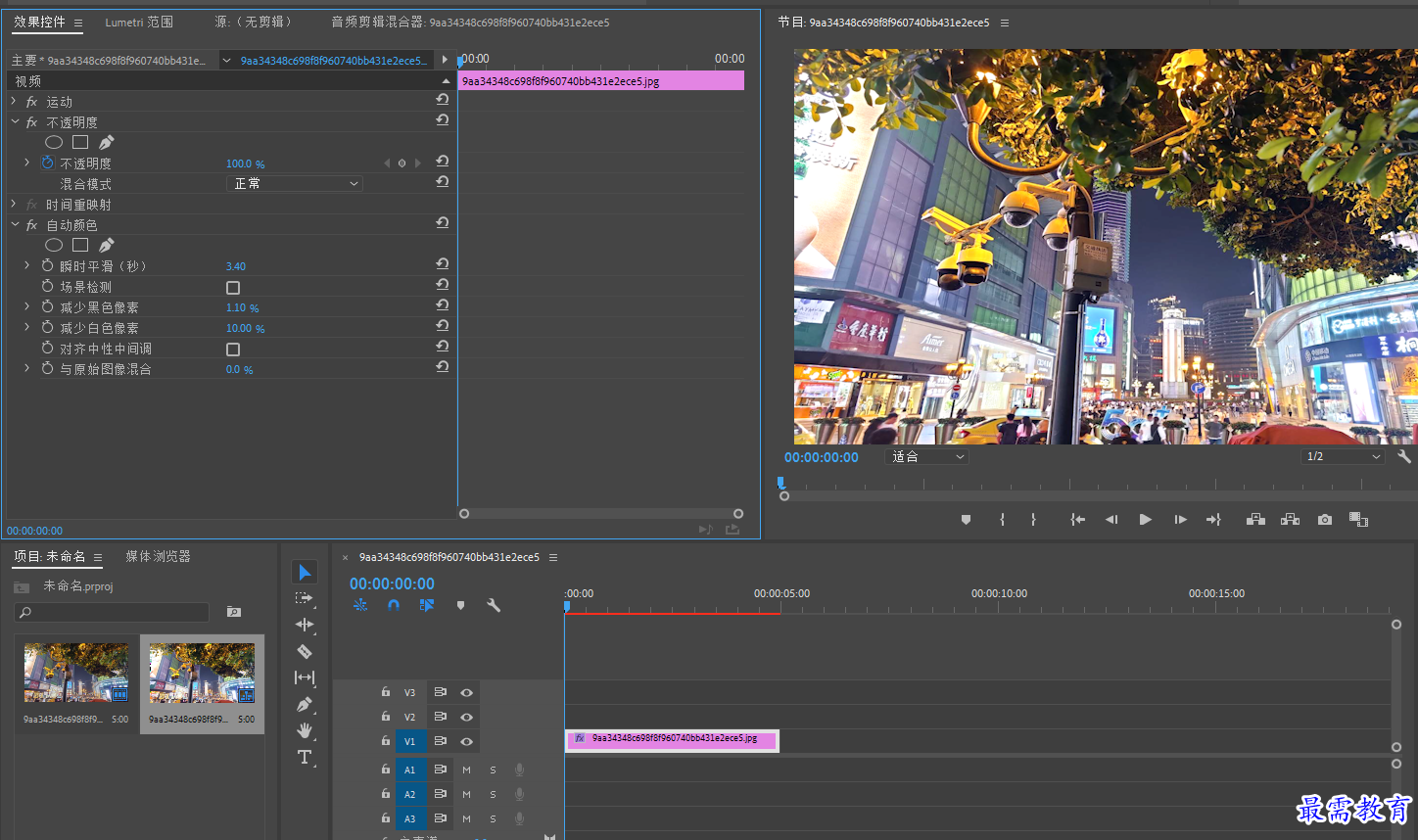The width and height of the screenshot is (1418, 840).
Task: Toggle linked selection in timeline
Action: coord(427,605)
